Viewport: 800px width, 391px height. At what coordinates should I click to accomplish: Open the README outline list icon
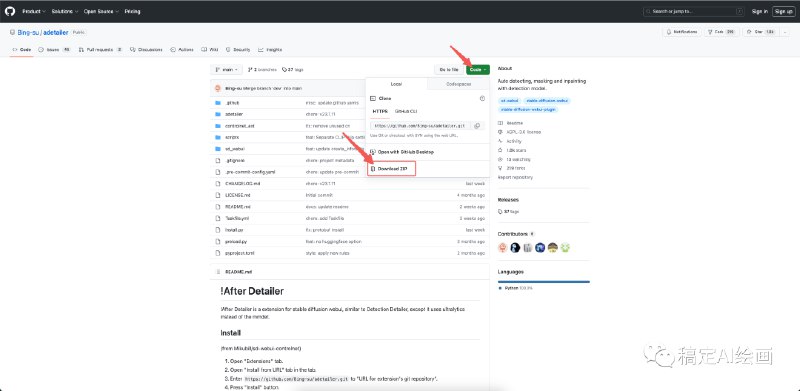218,272
